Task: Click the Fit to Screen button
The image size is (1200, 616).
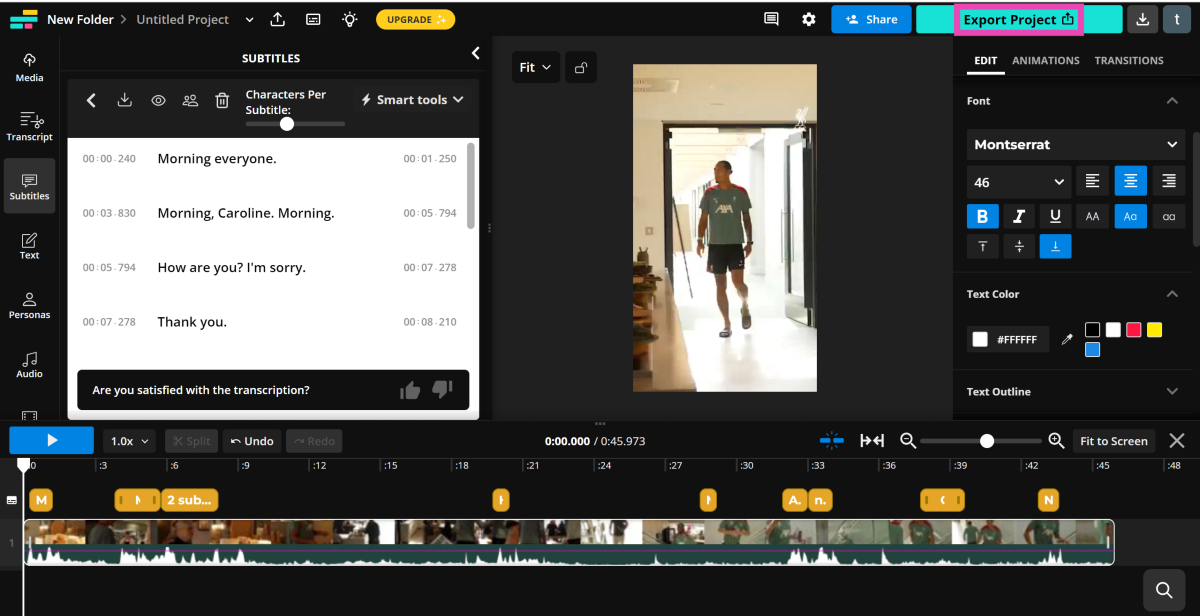Action: (x=1113, y=441)
